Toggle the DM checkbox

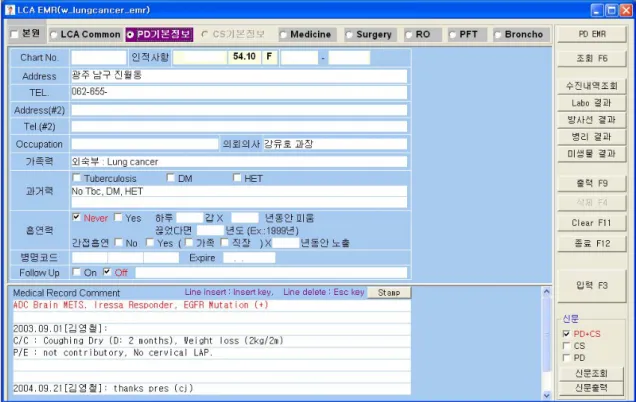point(171,178)
